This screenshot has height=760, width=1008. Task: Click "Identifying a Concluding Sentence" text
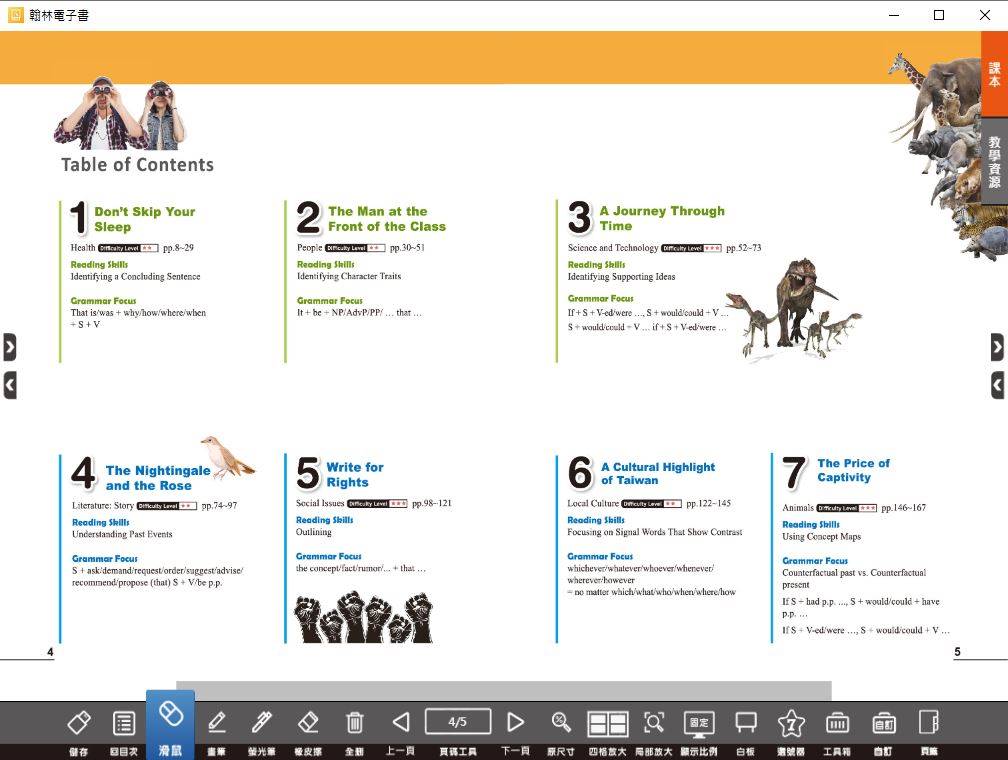click(x=135, y=276)
